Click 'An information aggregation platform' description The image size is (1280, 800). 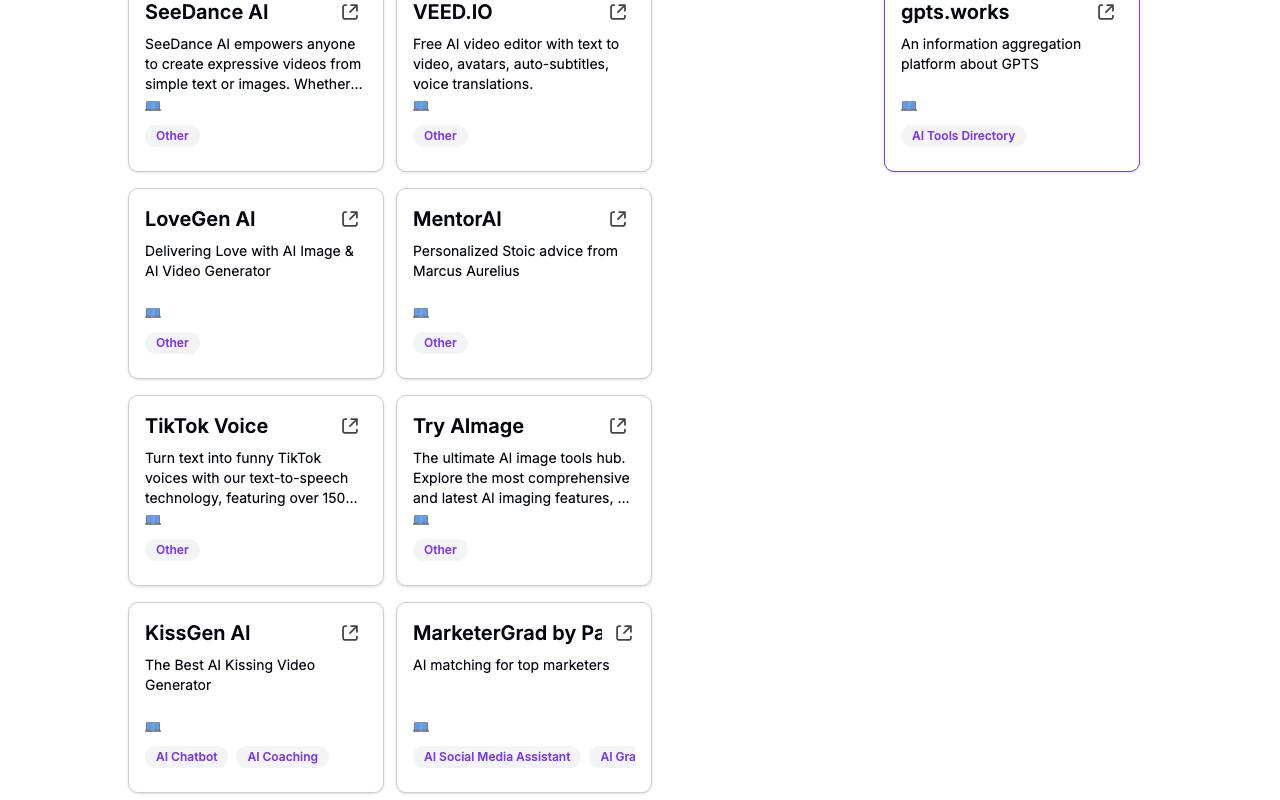pyautogui.click(x=991, y=54)
